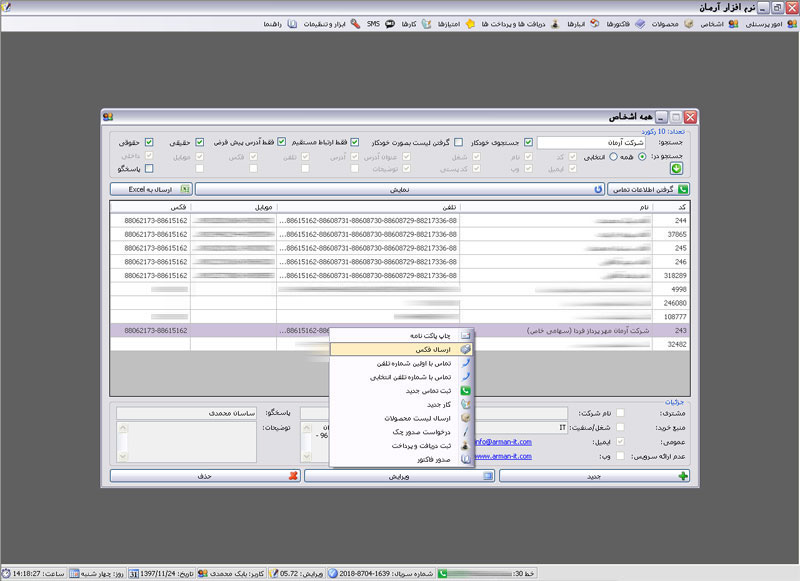Toggle فقط آدرس پیش فرض checkbox
Screen dimensions: 800x581
[x=282, y=142]
